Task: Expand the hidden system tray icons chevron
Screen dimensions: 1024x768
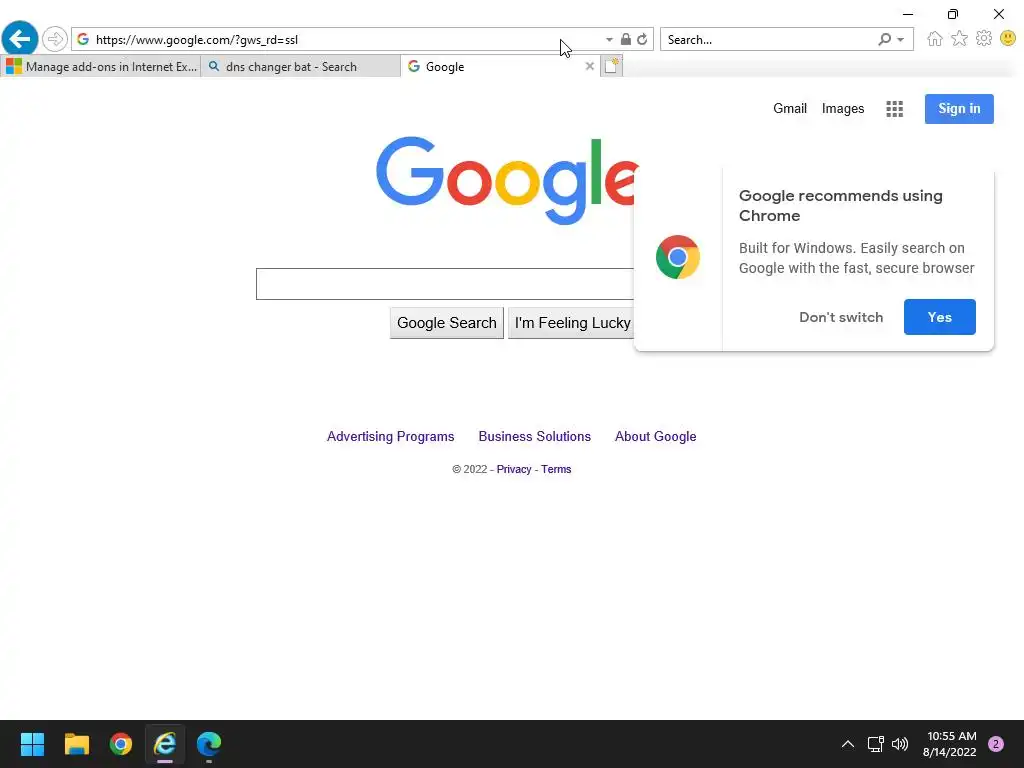Action: coord(848,744)
